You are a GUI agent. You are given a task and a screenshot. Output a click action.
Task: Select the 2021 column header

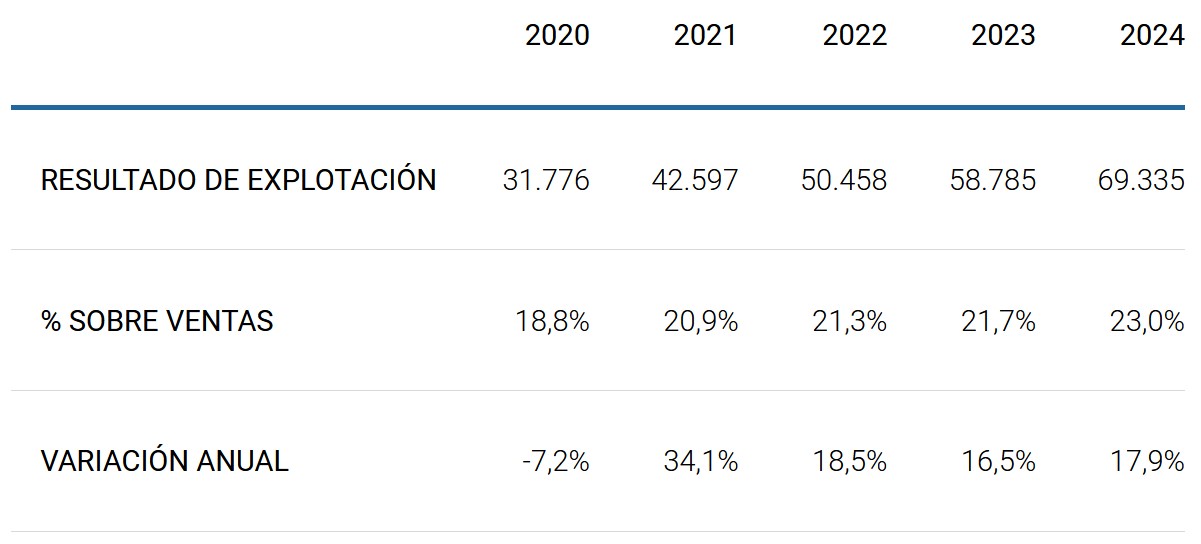point(705,36)
